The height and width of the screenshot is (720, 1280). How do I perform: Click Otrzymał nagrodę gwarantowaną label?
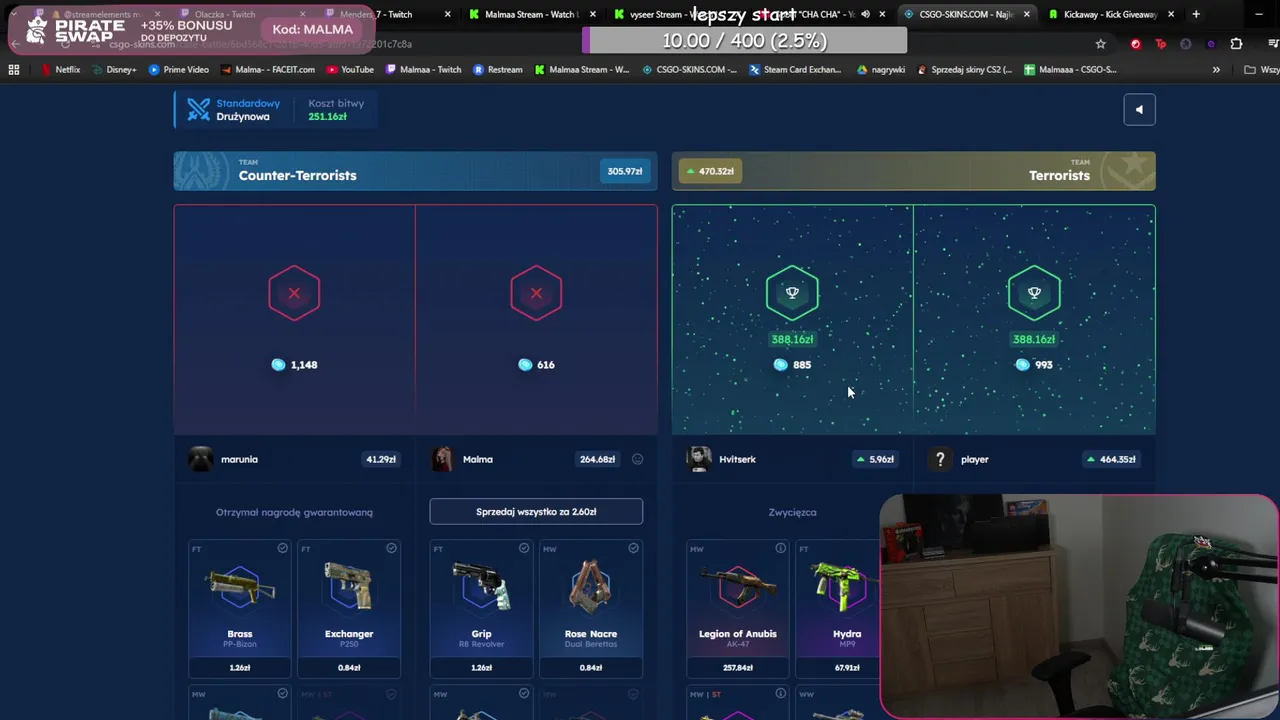[294, 512]
